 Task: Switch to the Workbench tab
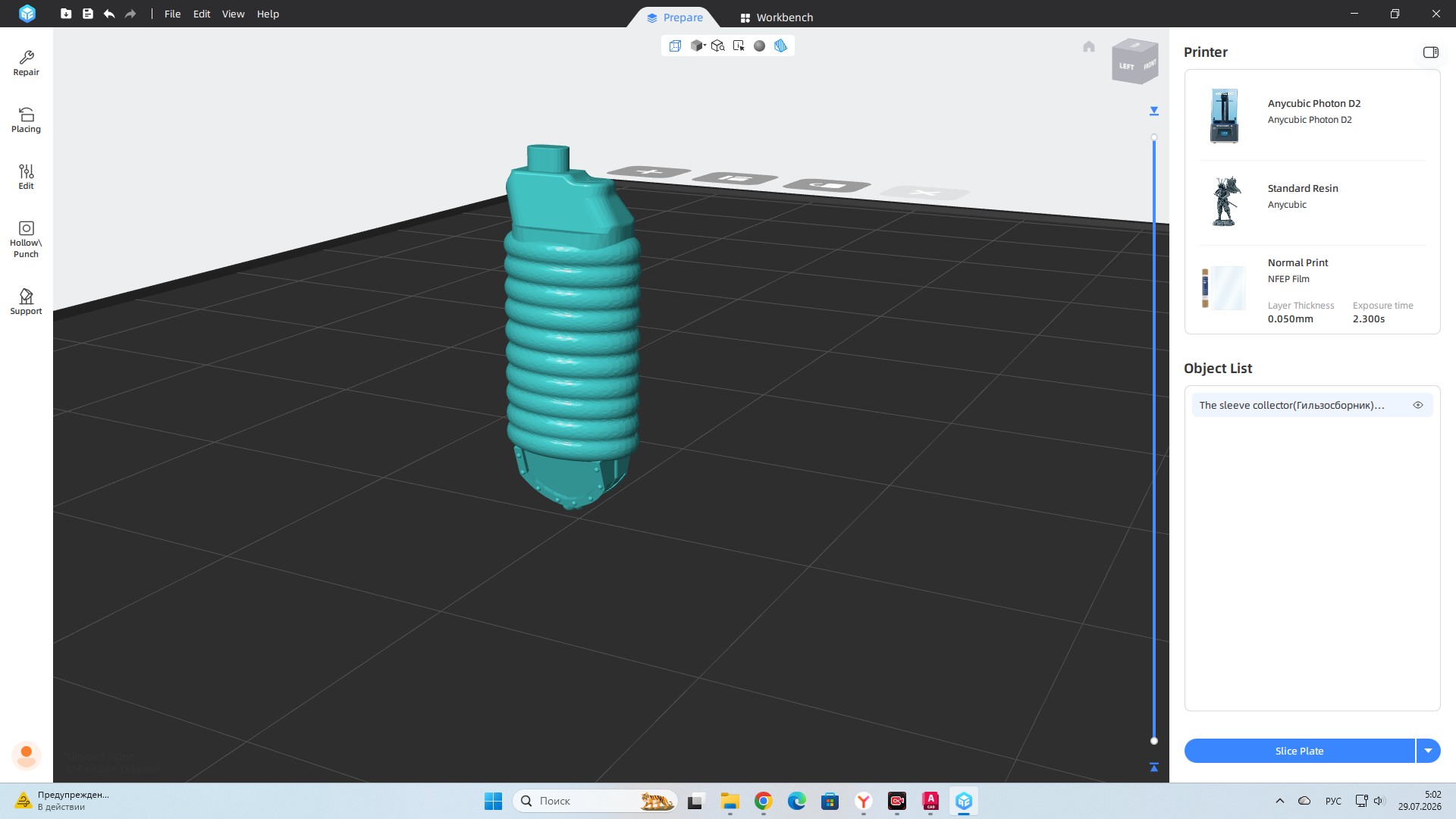point(777,17)
